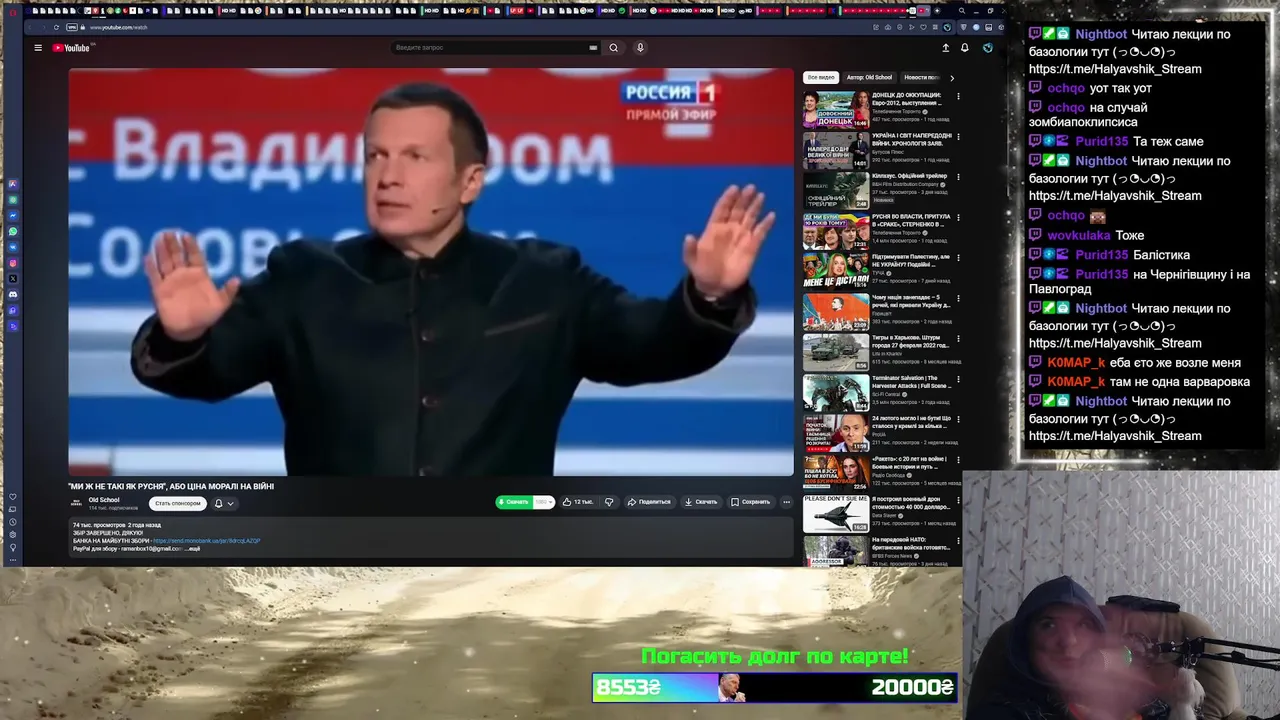The width and height of the screenshot is (1280, 720).
Task: Open the Old School channel avatar
Action: click(x=76, y=502)
